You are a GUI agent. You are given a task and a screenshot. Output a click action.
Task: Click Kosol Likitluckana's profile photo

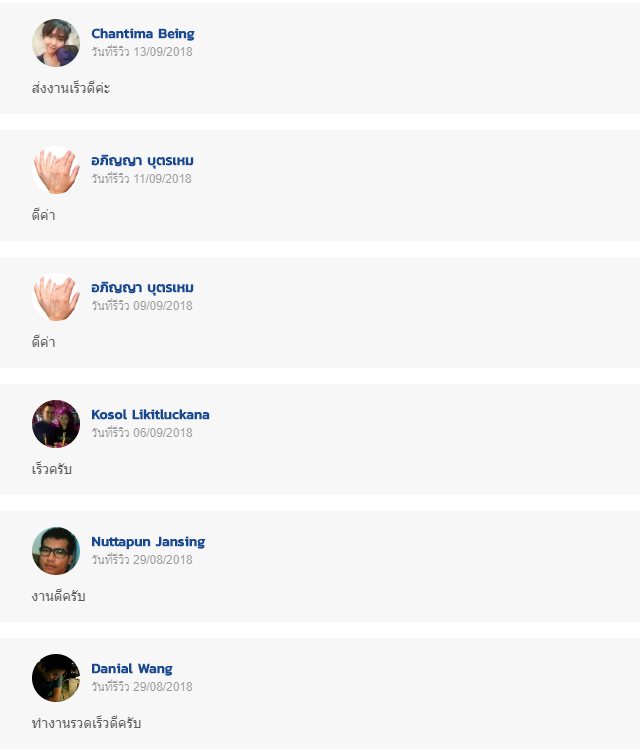(x=56, y=424)
